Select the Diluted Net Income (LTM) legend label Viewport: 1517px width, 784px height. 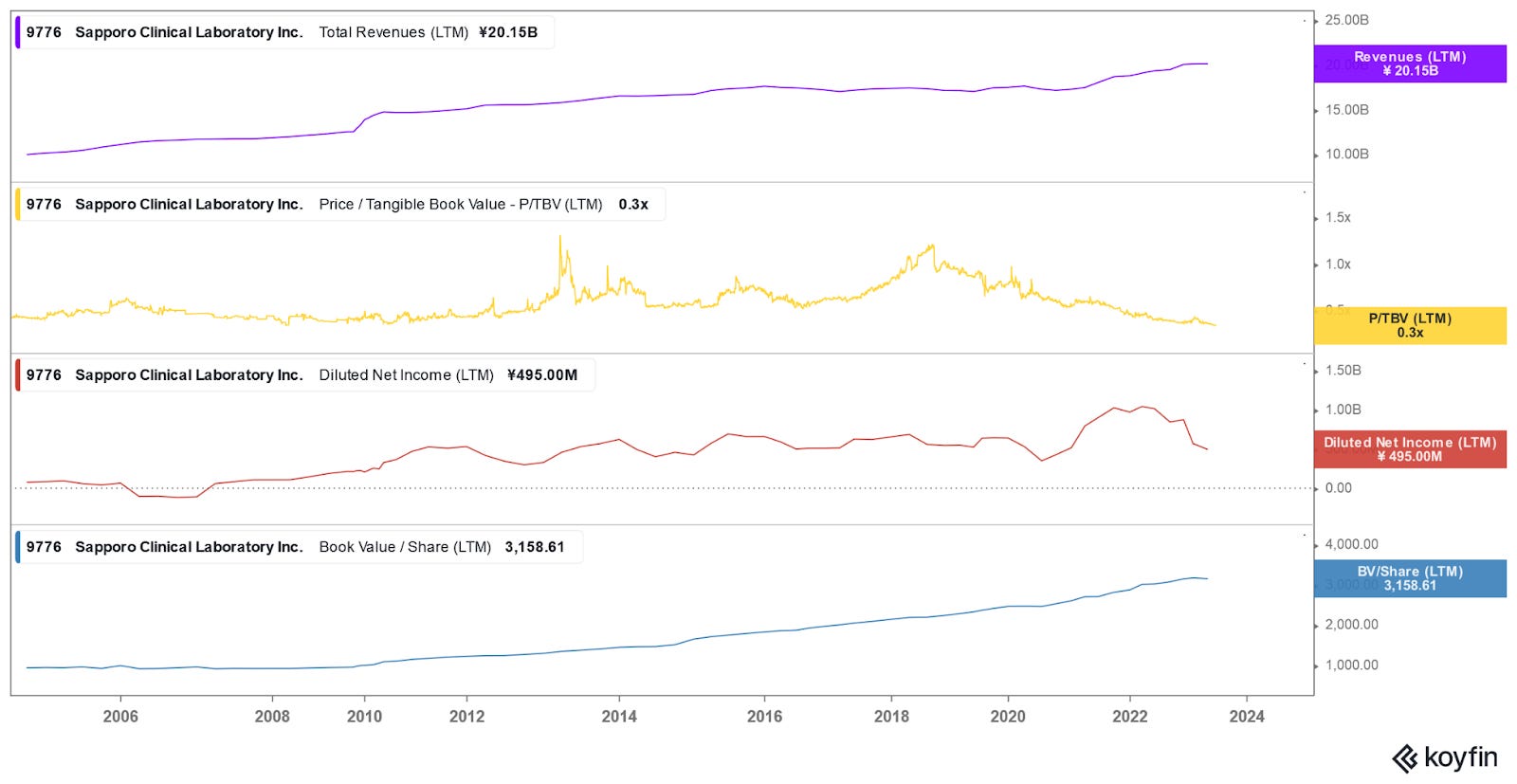(406, 375)
